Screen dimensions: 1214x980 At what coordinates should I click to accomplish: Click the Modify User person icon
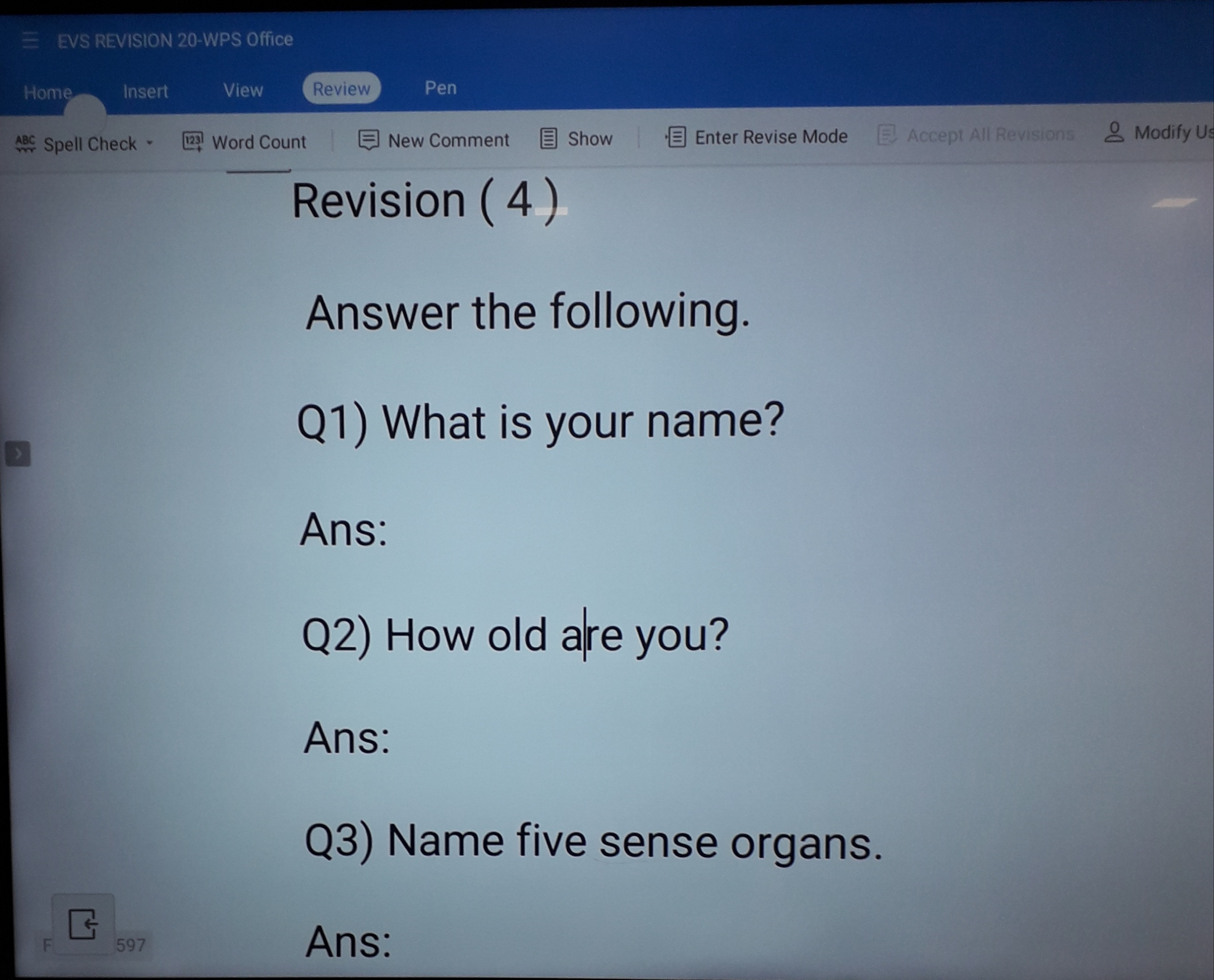pyautogui.click(x=1113, y=132)
